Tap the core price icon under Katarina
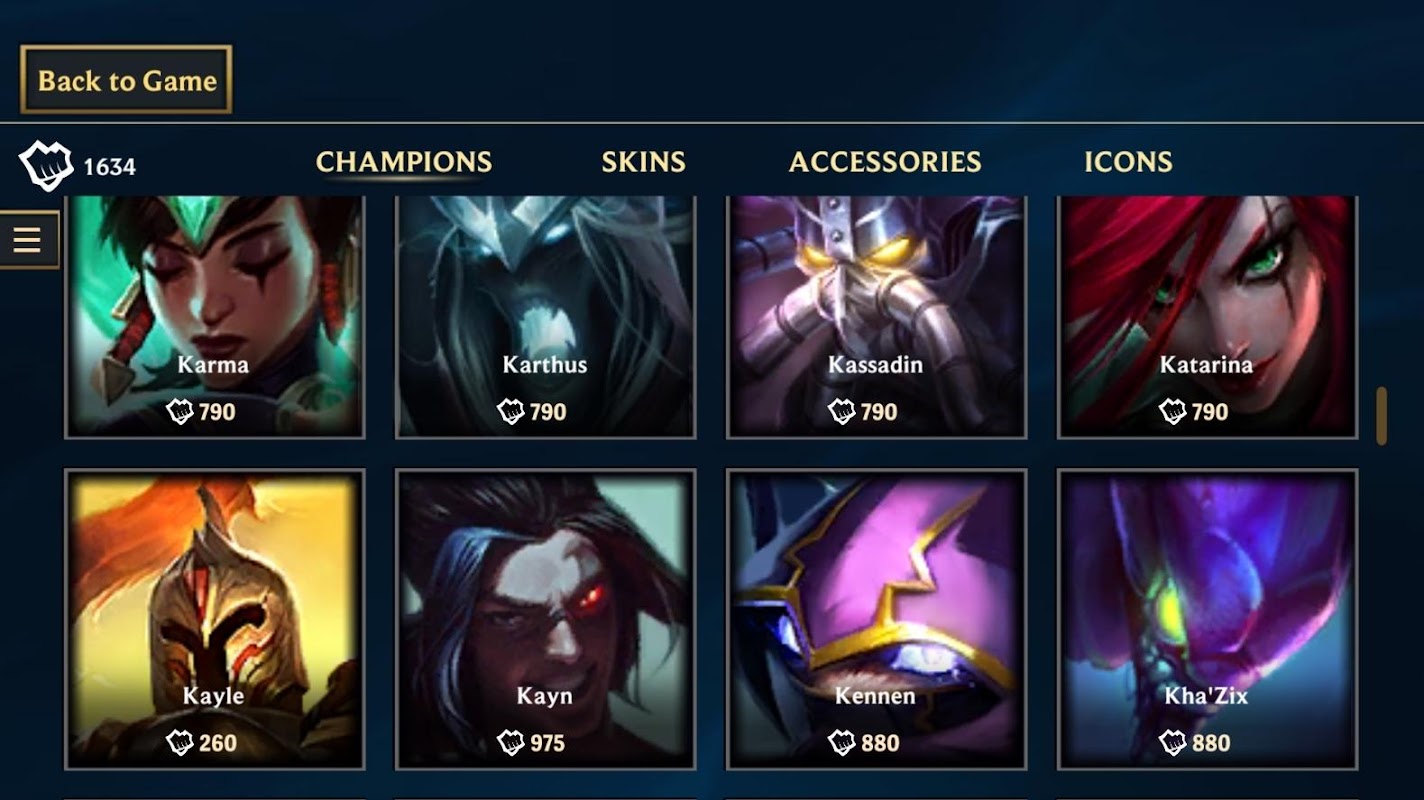This screenshot has width=1424, height=800. point(1172,411)
